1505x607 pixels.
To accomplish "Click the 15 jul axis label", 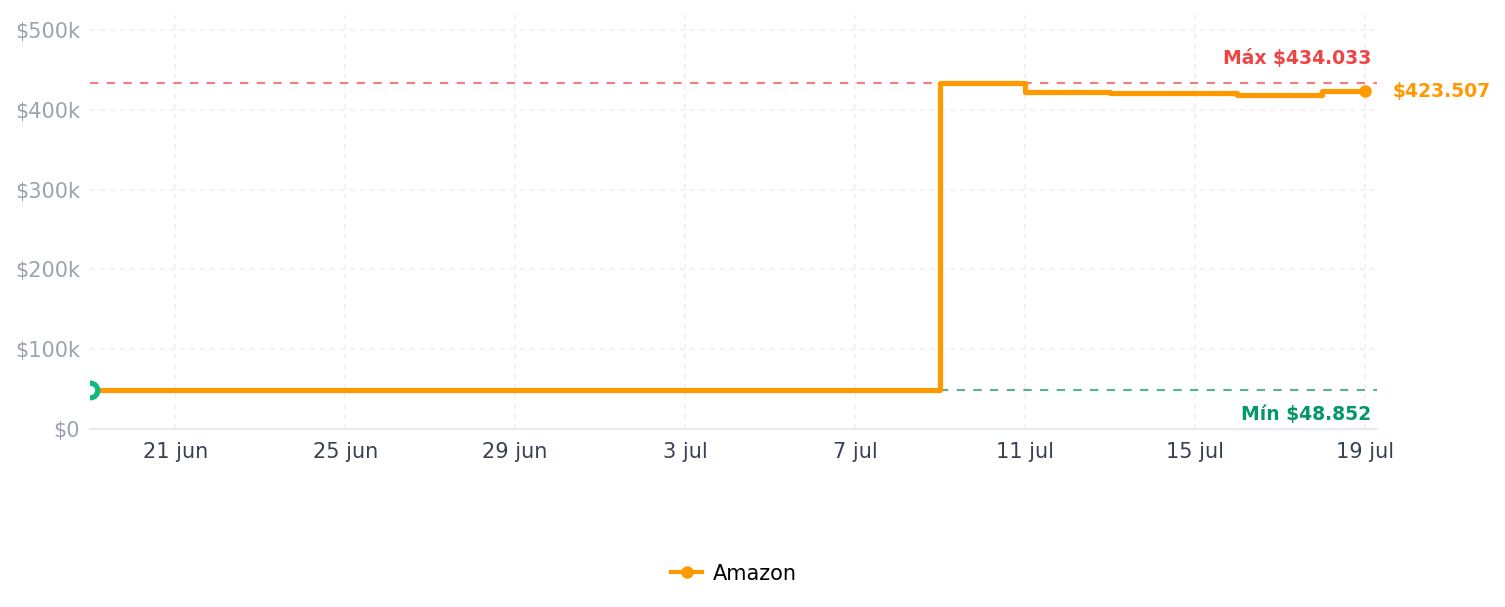I will coord(1195,451).
